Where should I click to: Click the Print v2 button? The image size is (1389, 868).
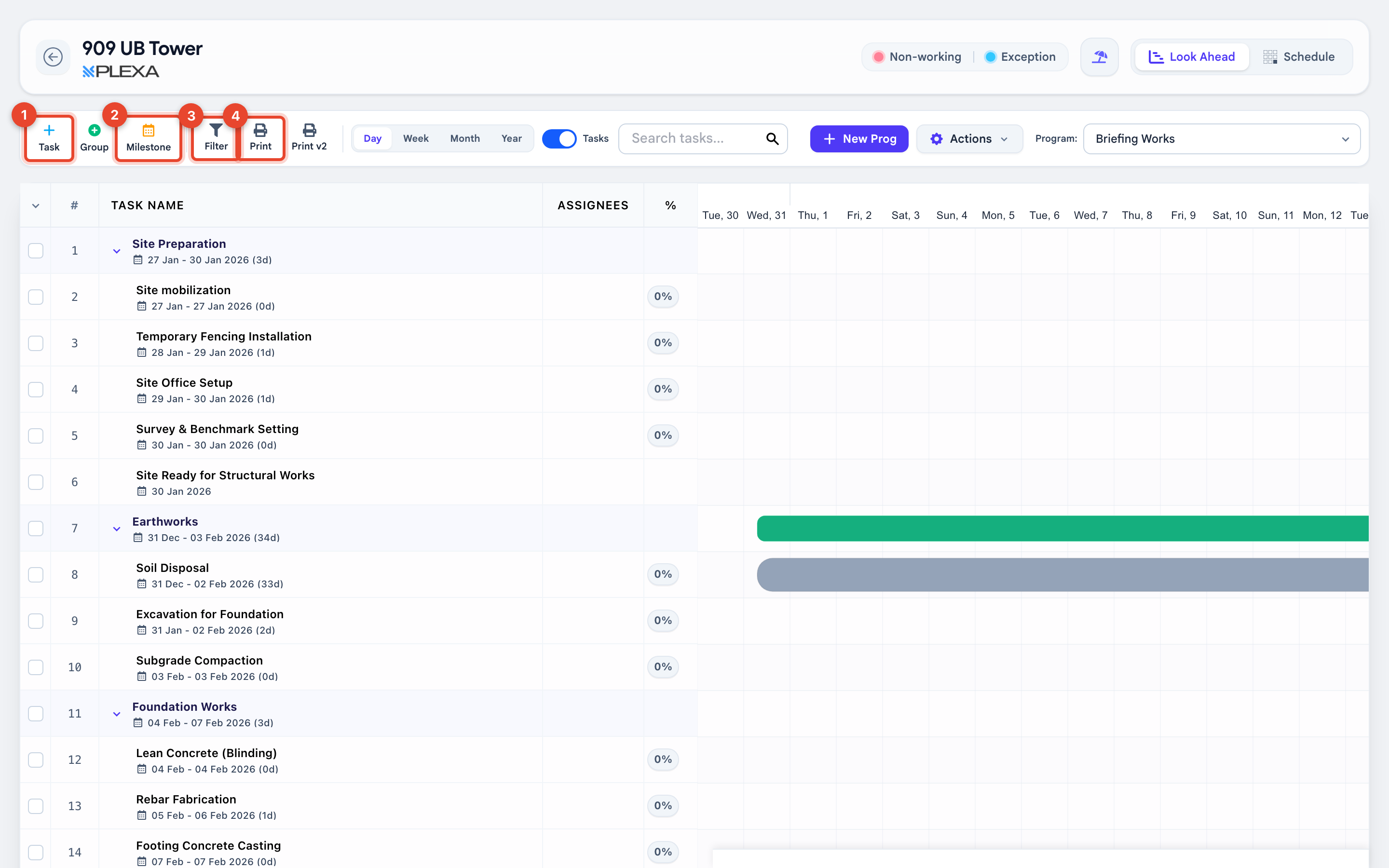click(309, 138)
